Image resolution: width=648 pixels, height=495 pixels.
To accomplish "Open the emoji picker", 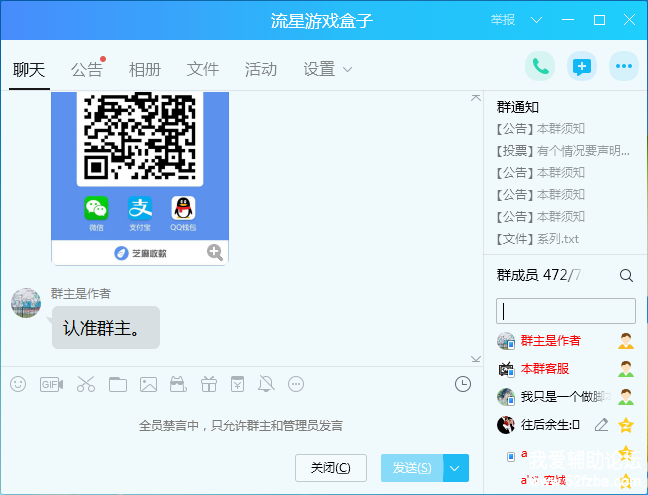I will tap(18, 384).
